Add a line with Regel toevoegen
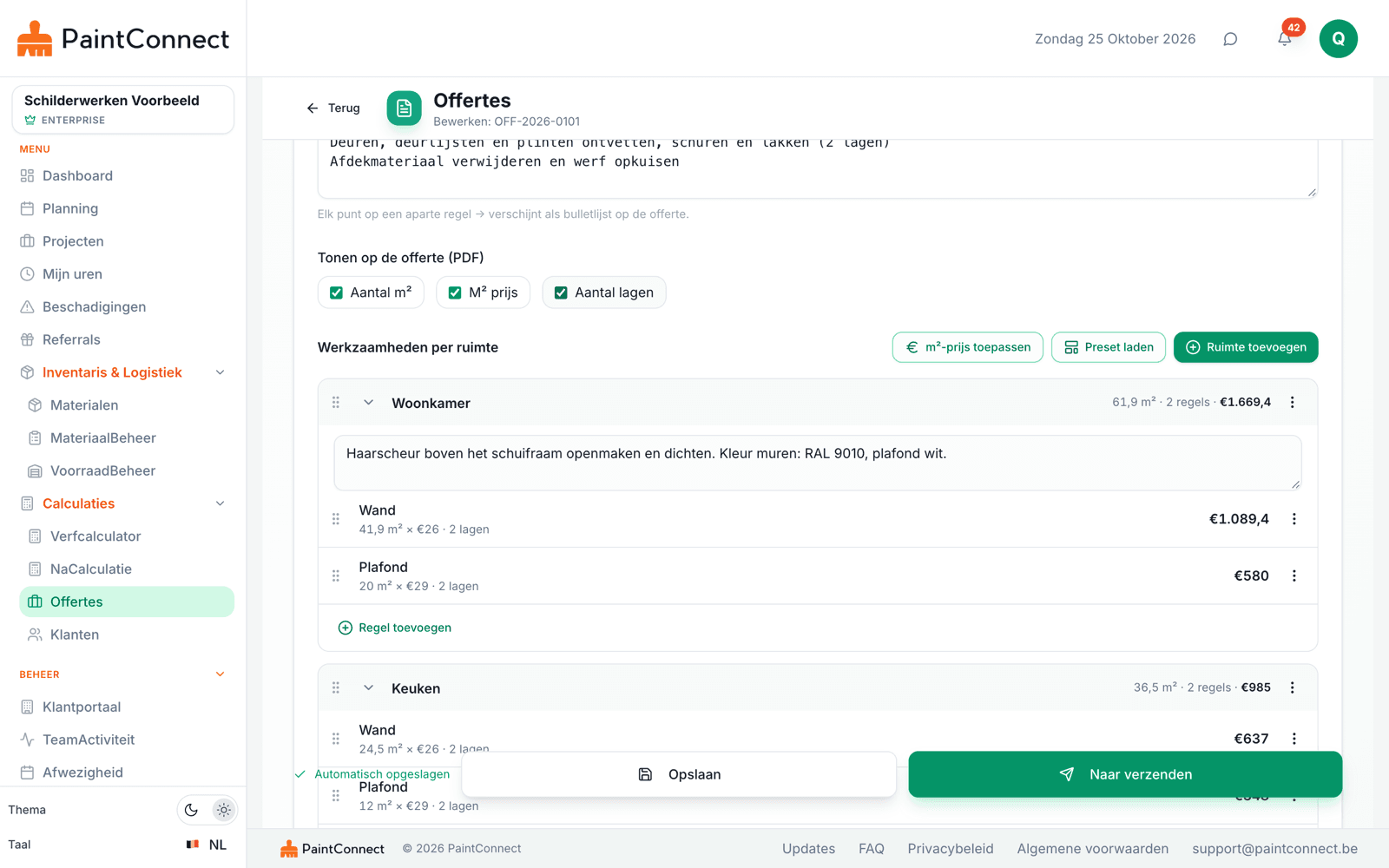Image resolution: width=1389 pixels, height=868 pixels. (x=395, y=628)
